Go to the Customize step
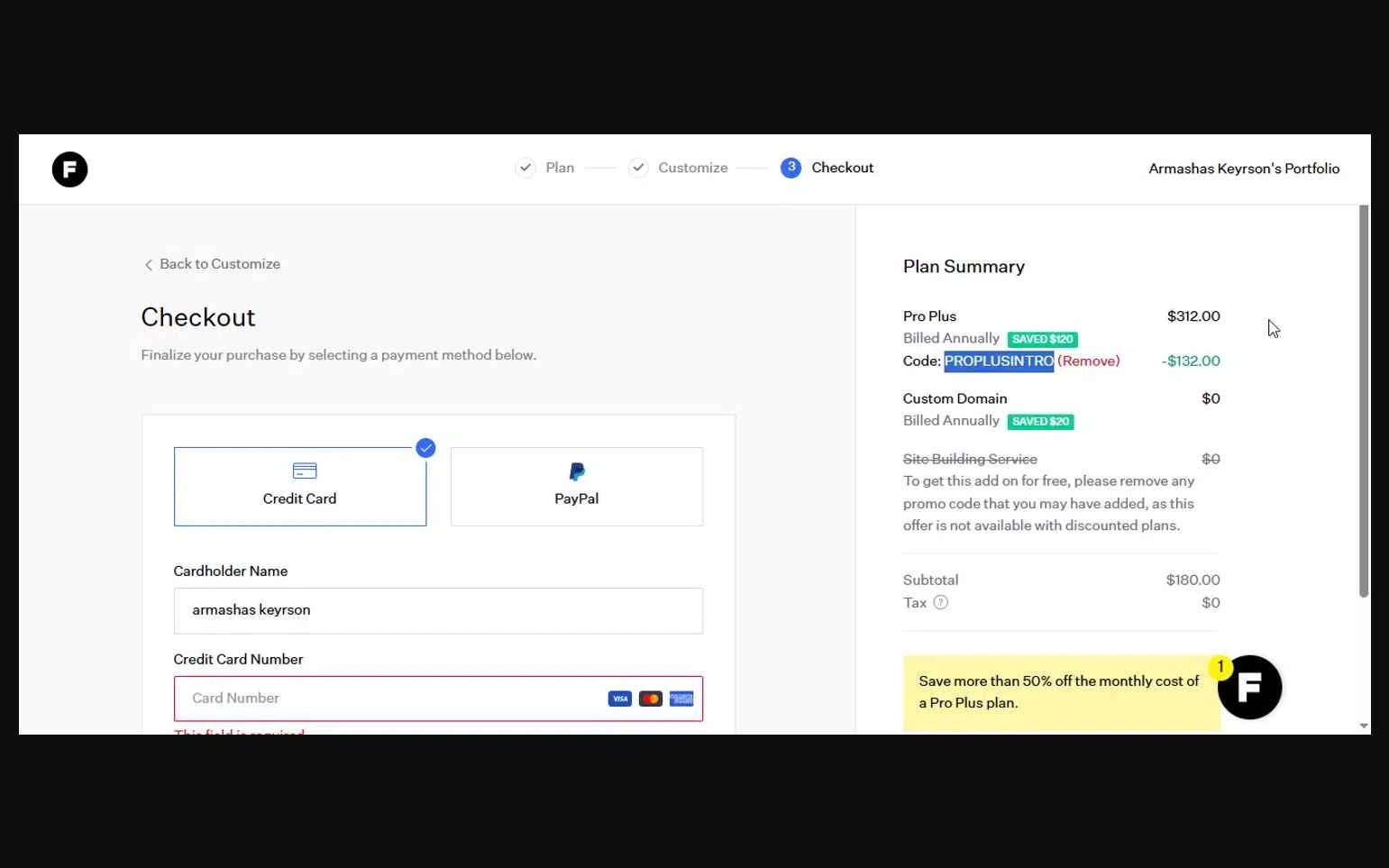Image resolution: width=1389 pixels, height=868 pixels. point(693,168)
